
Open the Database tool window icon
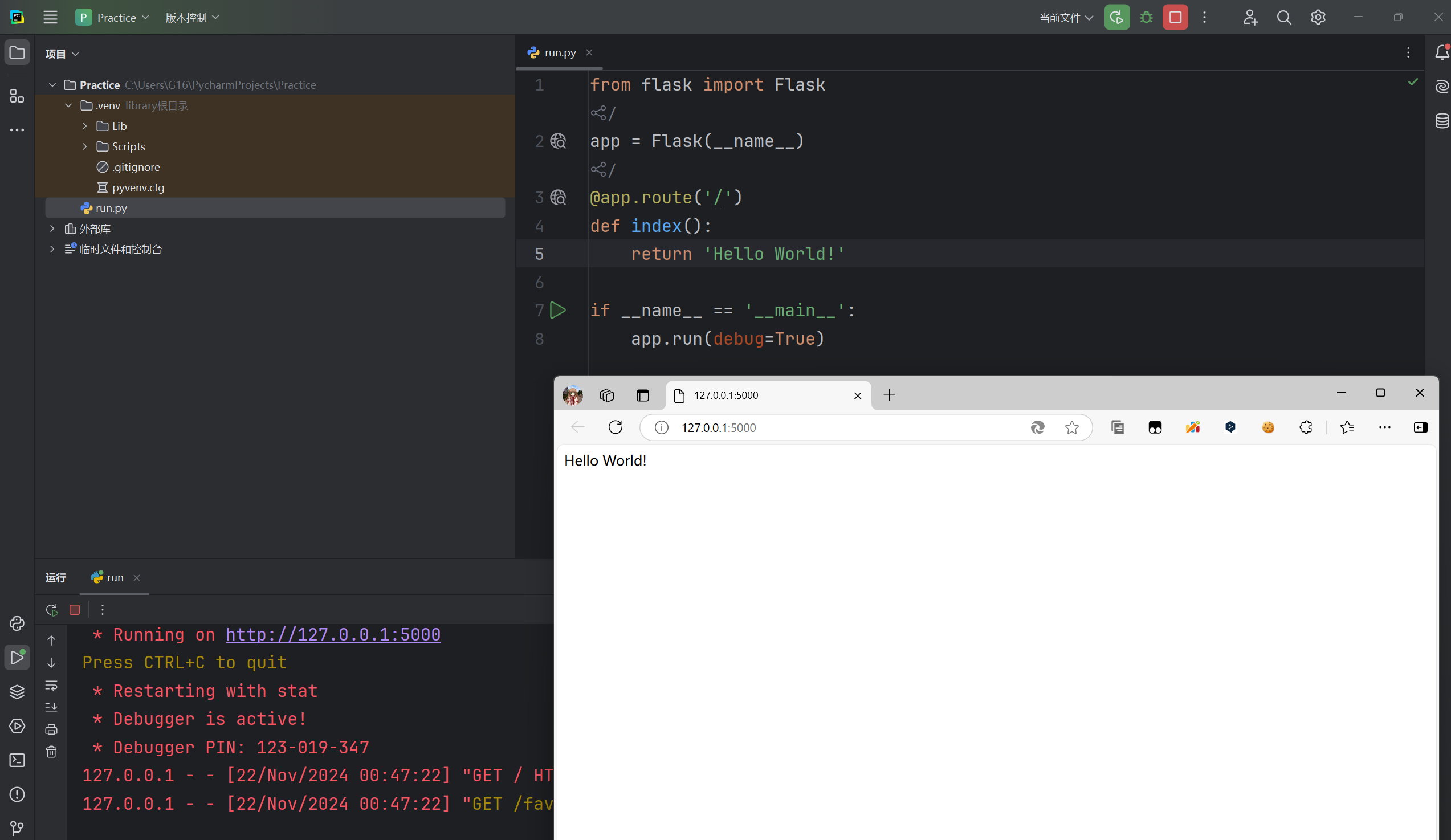point(1442,120)
